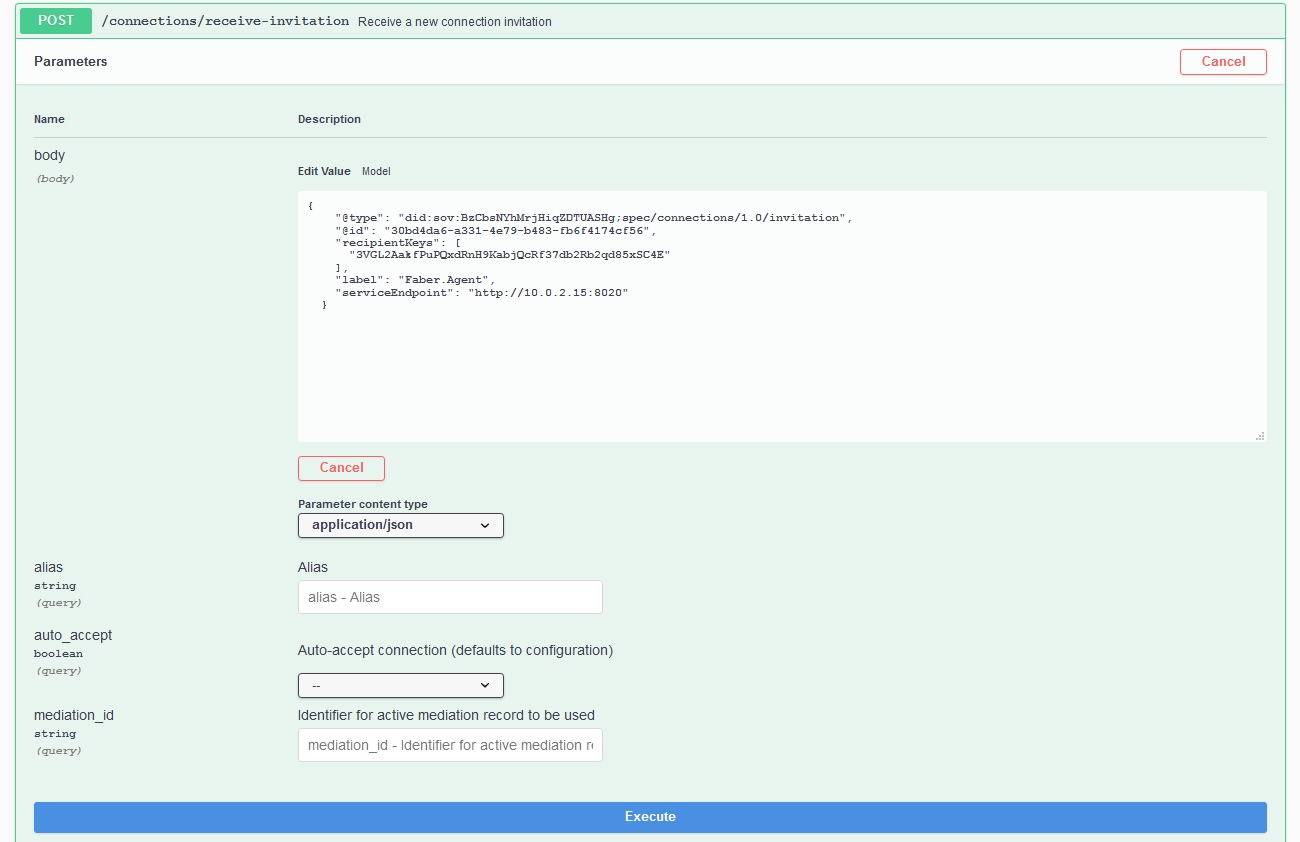Click the resize handle of the body editor
The height and width of the screenshot is (842, 1300).
point(1259,434)
